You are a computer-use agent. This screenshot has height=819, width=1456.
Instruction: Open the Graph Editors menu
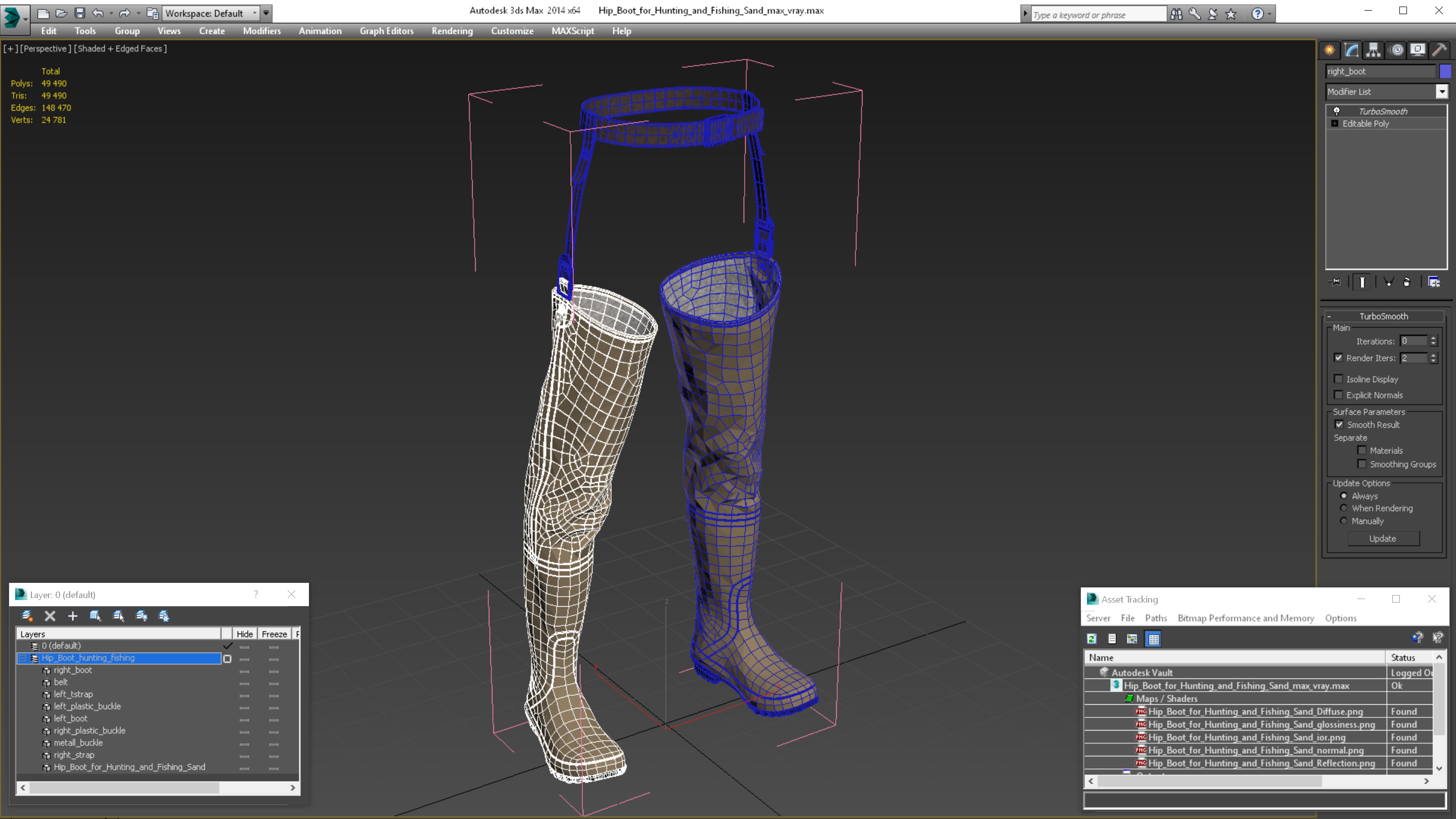[x=387, y=31]
